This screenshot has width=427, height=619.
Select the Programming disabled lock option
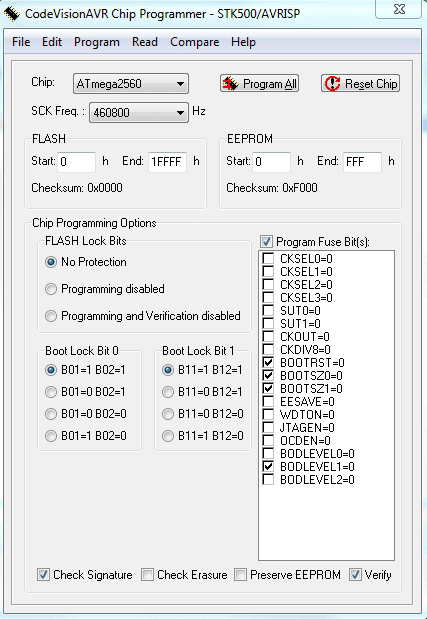pos(51,289)
